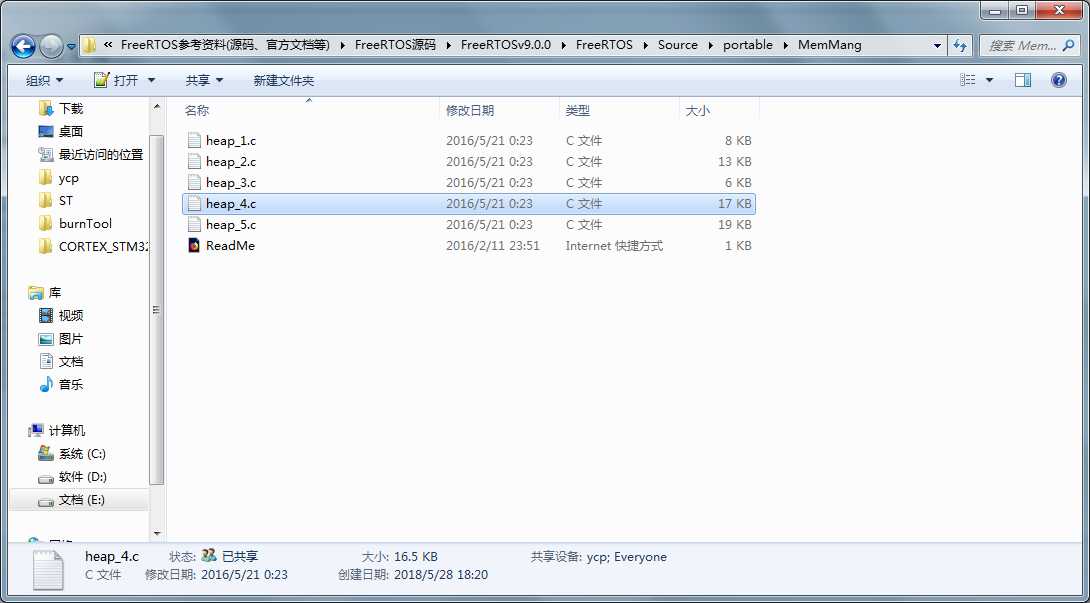Open the ST folder in the sidebar
This screenshot has height=603, width=1090.
coord(56,200)
